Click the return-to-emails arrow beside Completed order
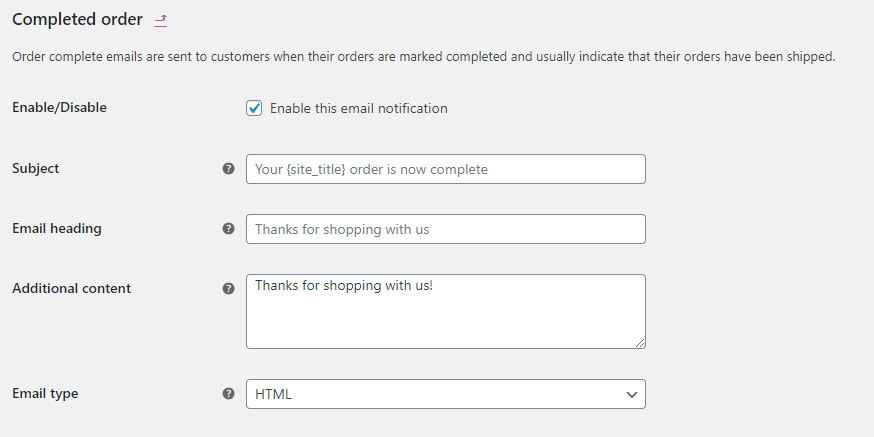Image resolution: width=874 pixels, height=437 pixels. coord(160,20)
